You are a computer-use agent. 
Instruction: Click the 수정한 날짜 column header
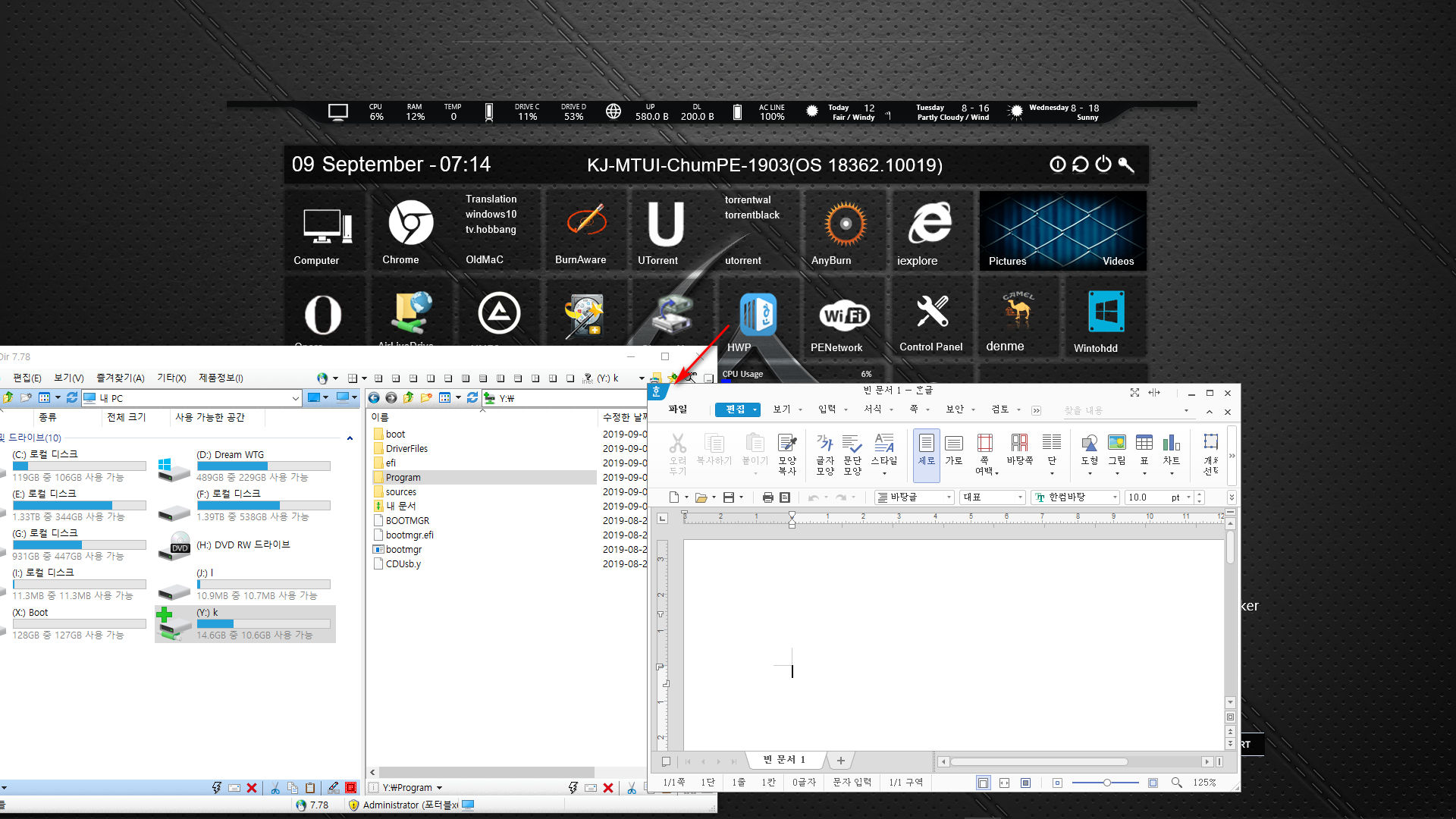(624, 417)
